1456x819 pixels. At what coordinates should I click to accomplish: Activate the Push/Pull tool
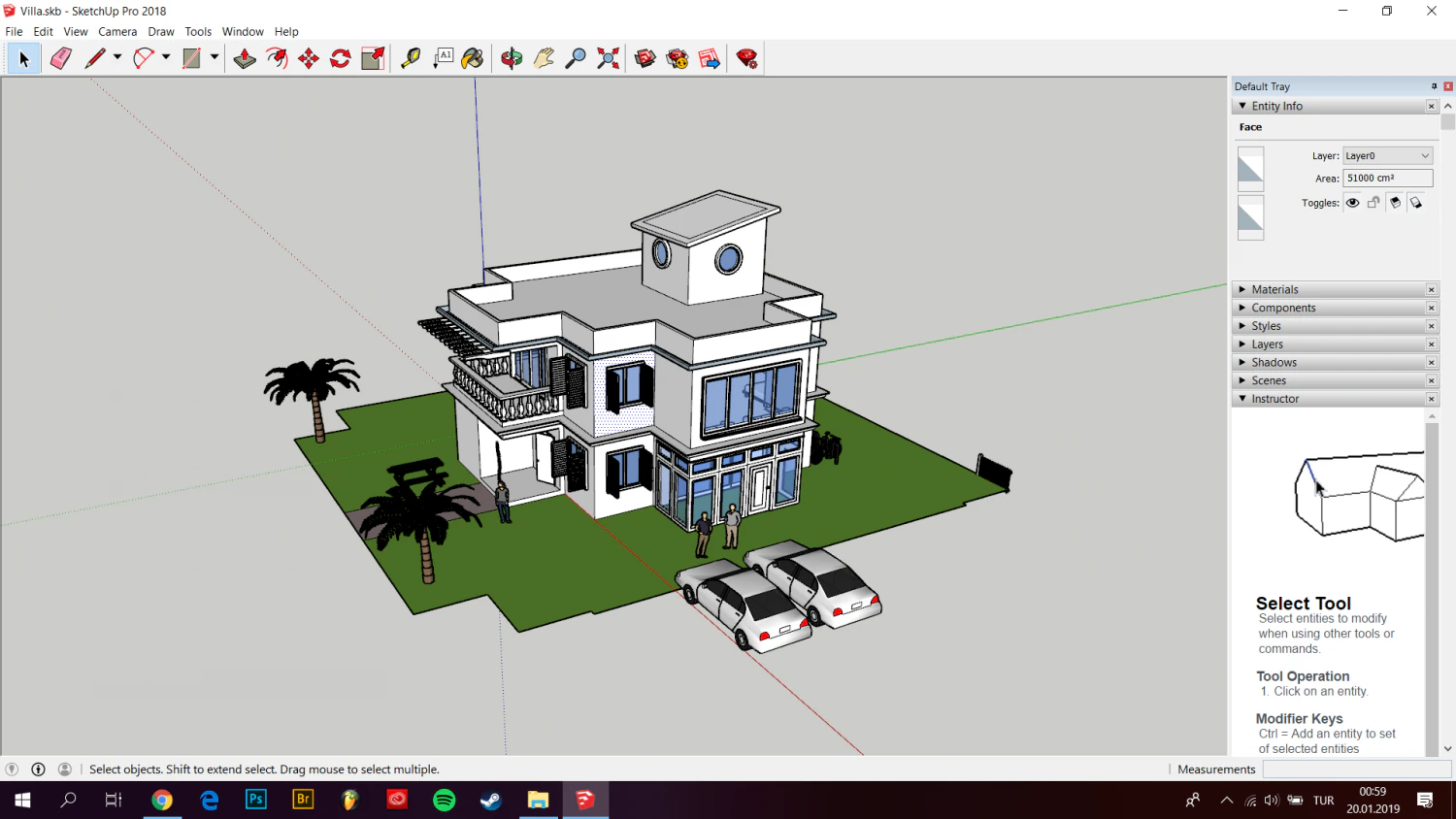tap(245, 58)
